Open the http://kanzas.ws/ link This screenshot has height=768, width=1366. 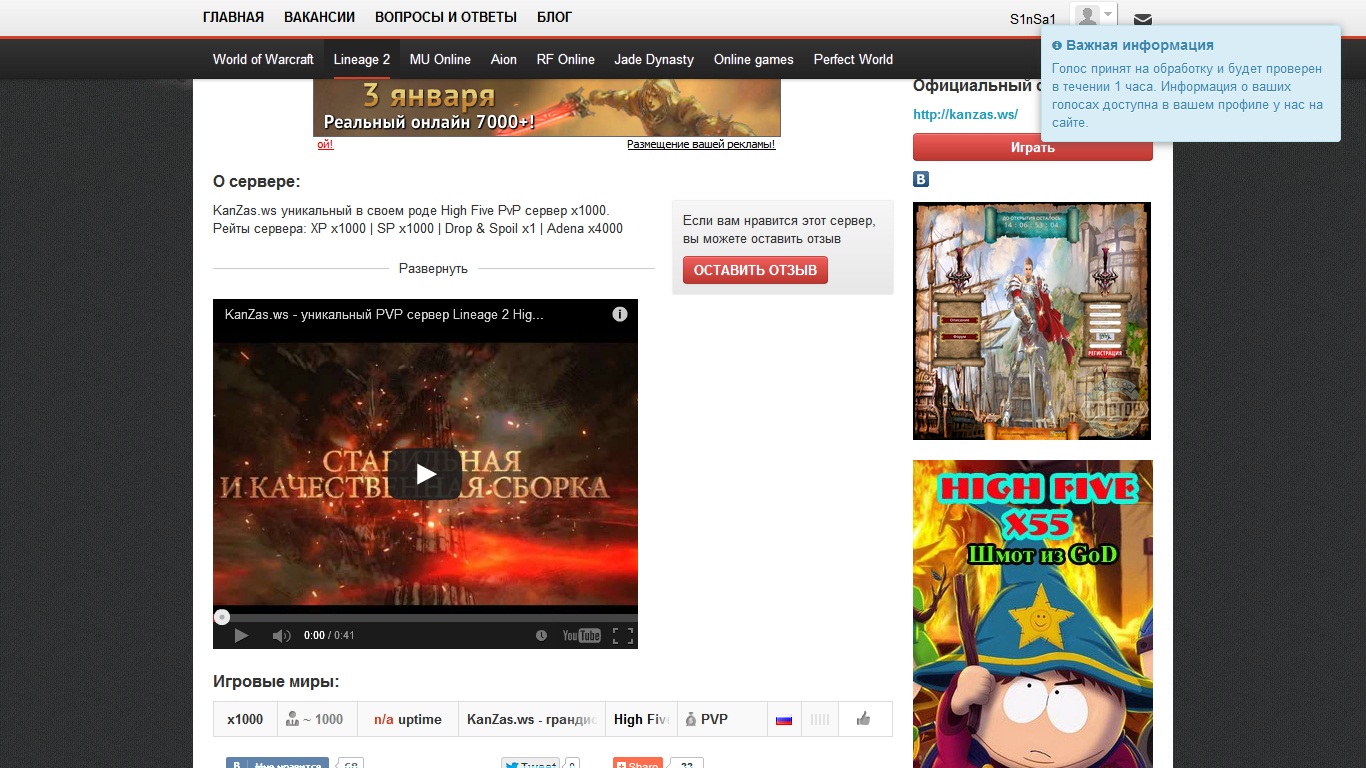coord(965,114)
